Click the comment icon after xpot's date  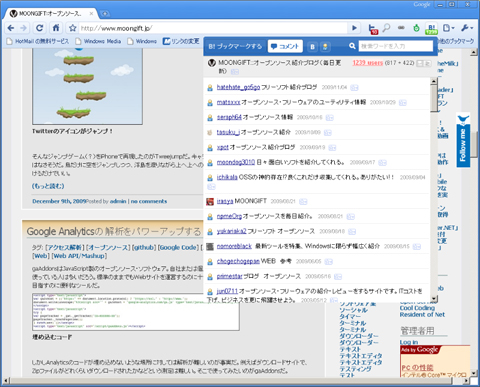[332, 148]
